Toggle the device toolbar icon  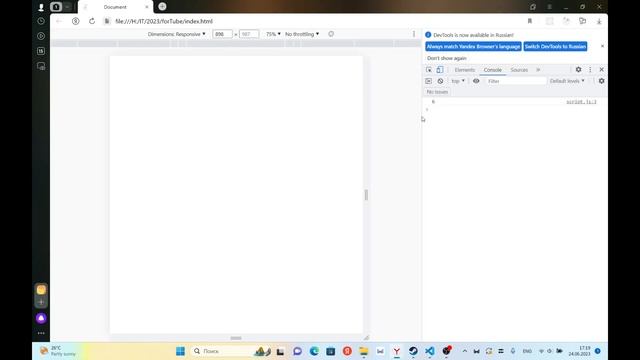pos(440,70)
